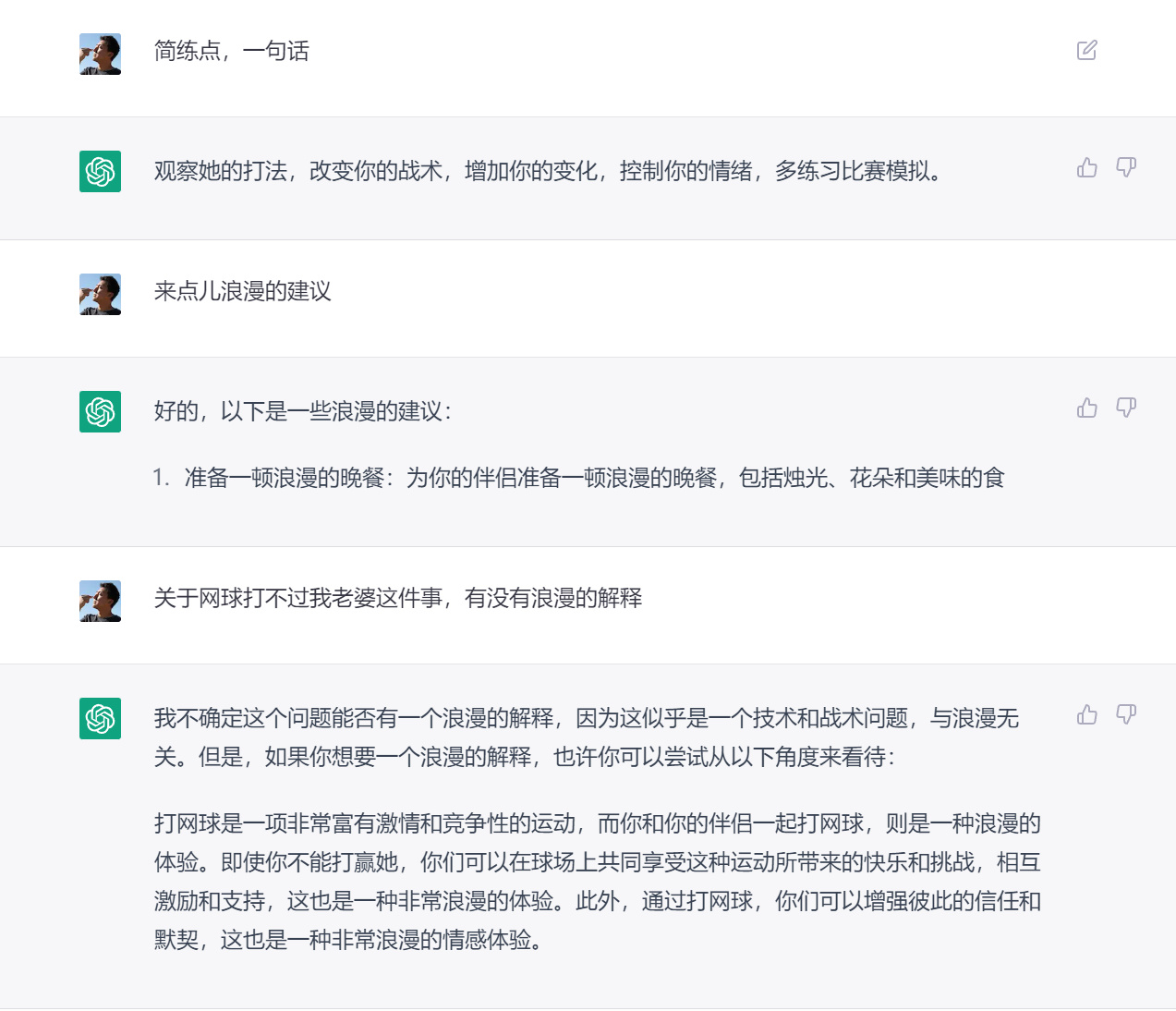Click the user message "来点儿浪漫的建议"
The width and height of the screenshot is (1176, 1011).
242,291
